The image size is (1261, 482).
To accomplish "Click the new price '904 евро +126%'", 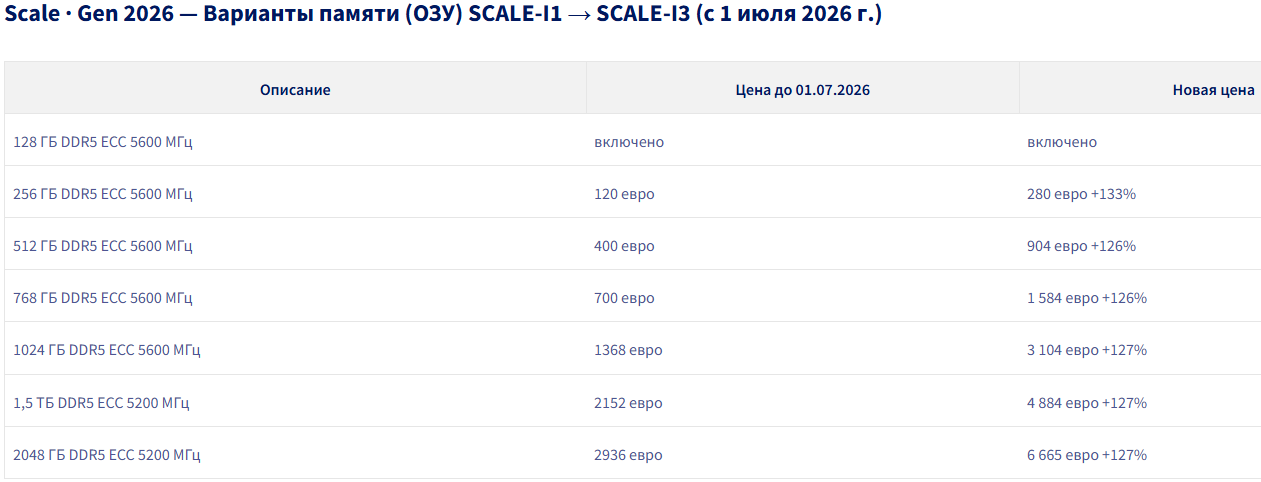I will 1081,246.
